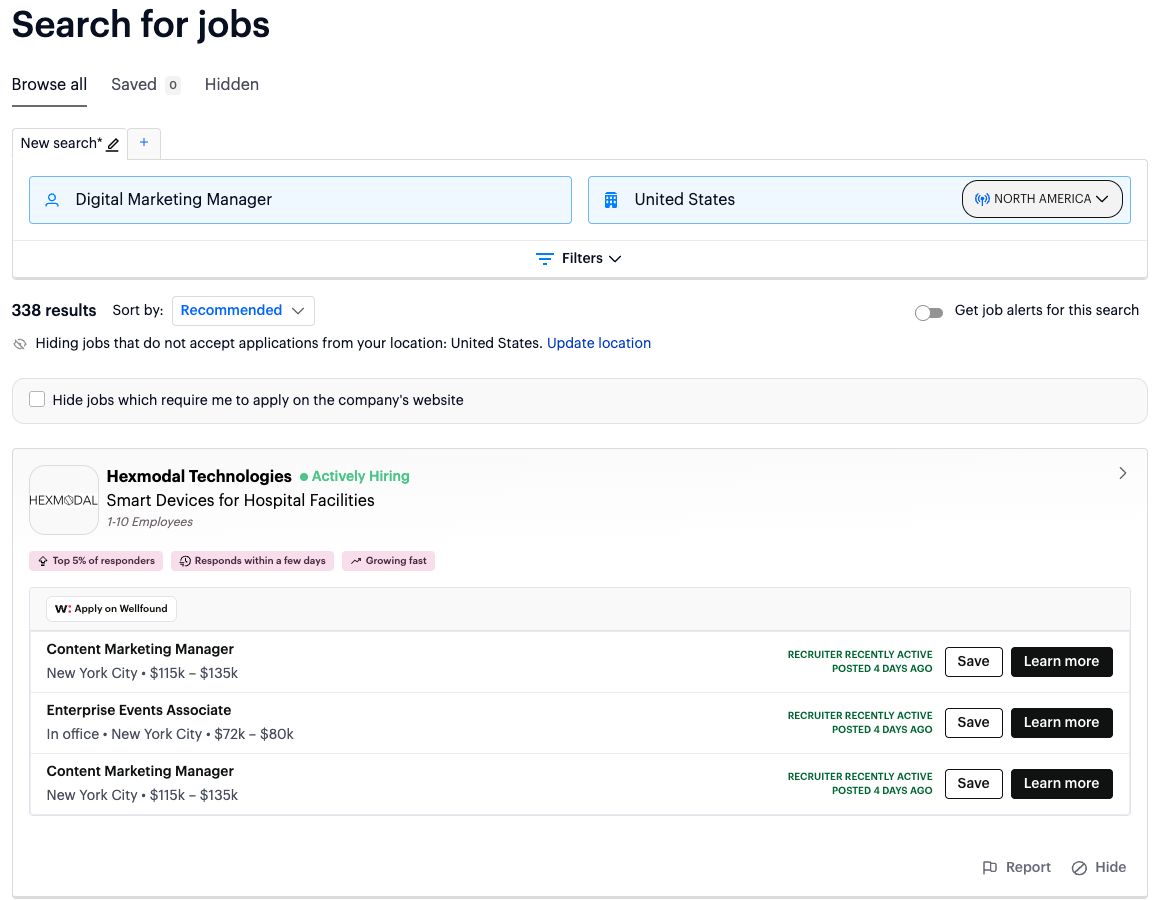Click the Apply on Wellfound badge
Screen dimensions: 1160x900
pos(112,609)
